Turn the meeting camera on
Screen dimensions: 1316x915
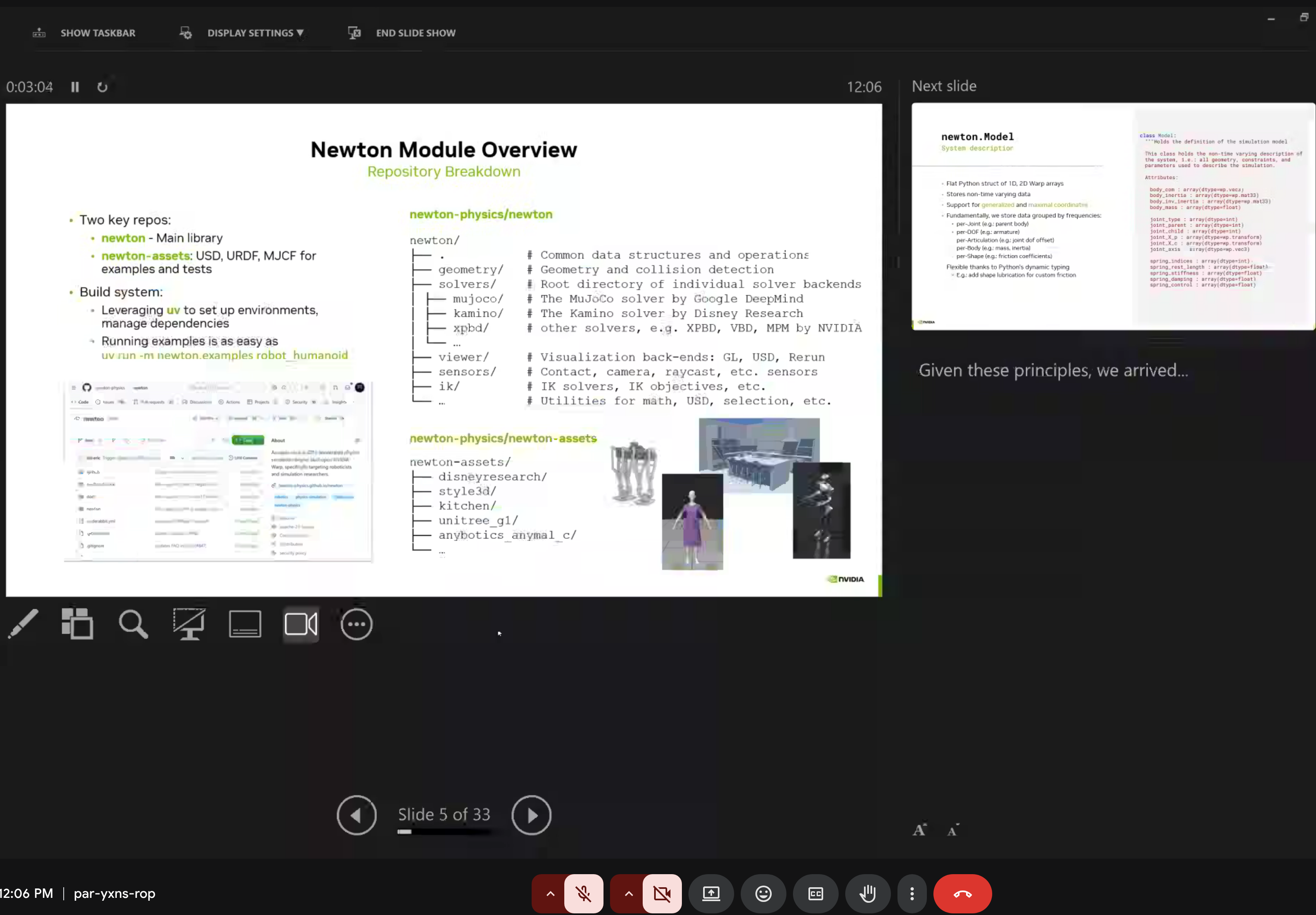point(662,894)
